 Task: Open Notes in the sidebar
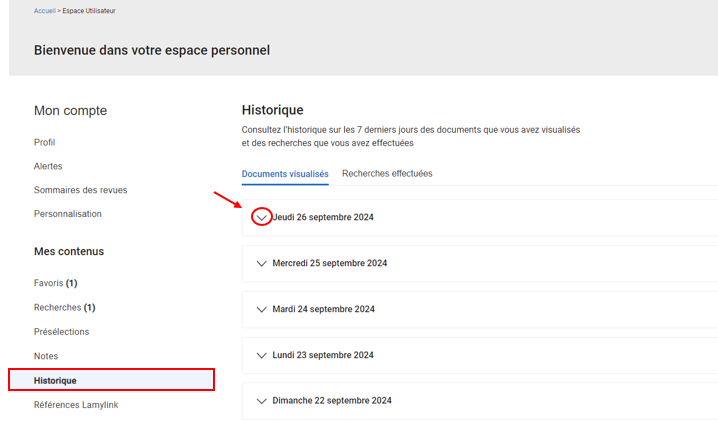tap(46, 356)
